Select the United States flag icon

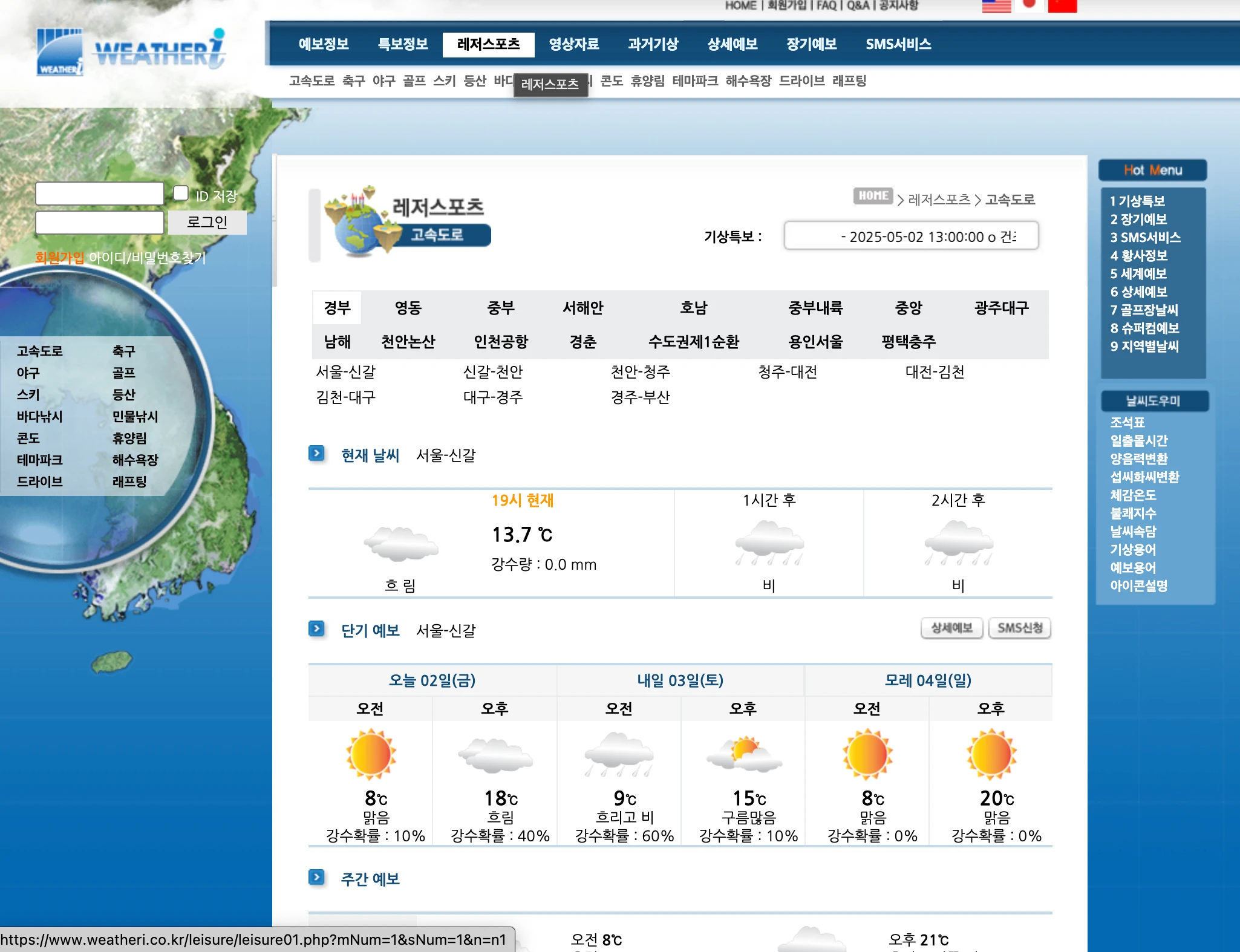click(996, 6)
